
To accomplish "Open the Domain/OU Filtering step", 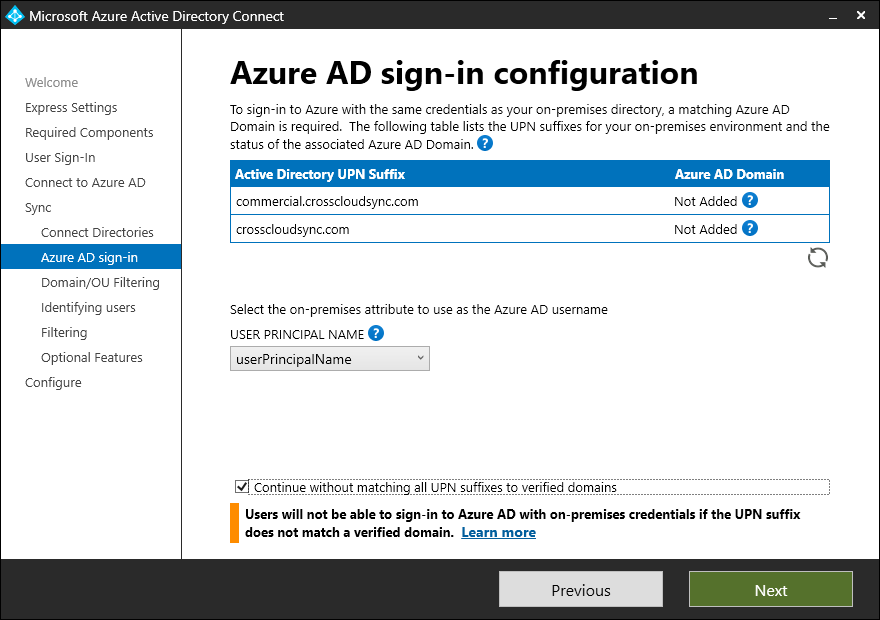I will pos(104,282).
